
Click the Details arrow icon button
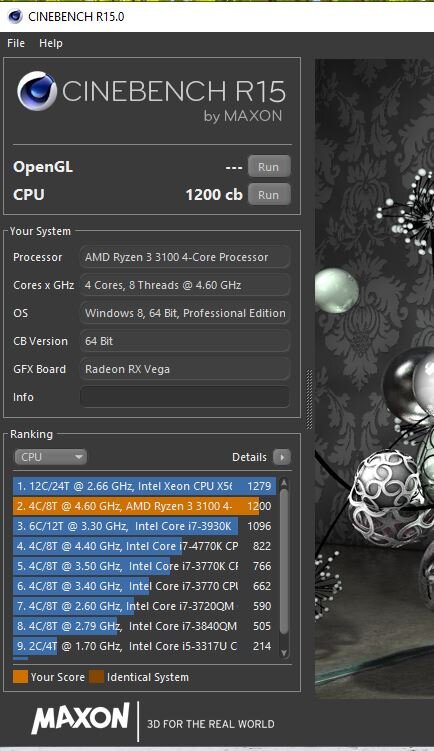(282, 457)
